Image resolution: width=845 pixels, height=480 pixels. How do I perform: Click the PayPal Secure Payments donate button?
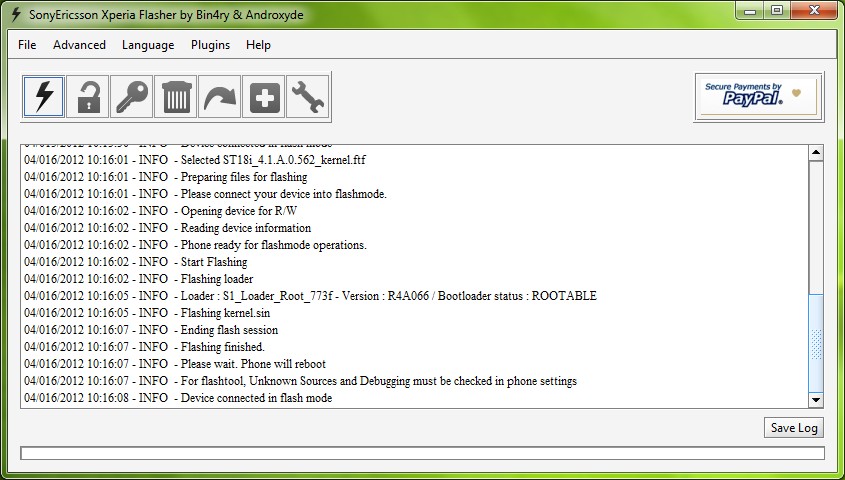pos(759,97)
